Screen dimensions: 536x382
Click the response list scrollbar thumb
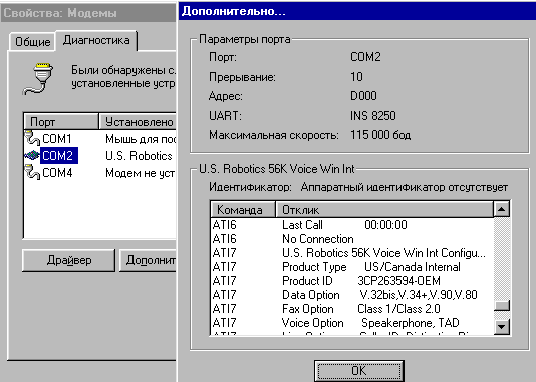click(501, 305)
